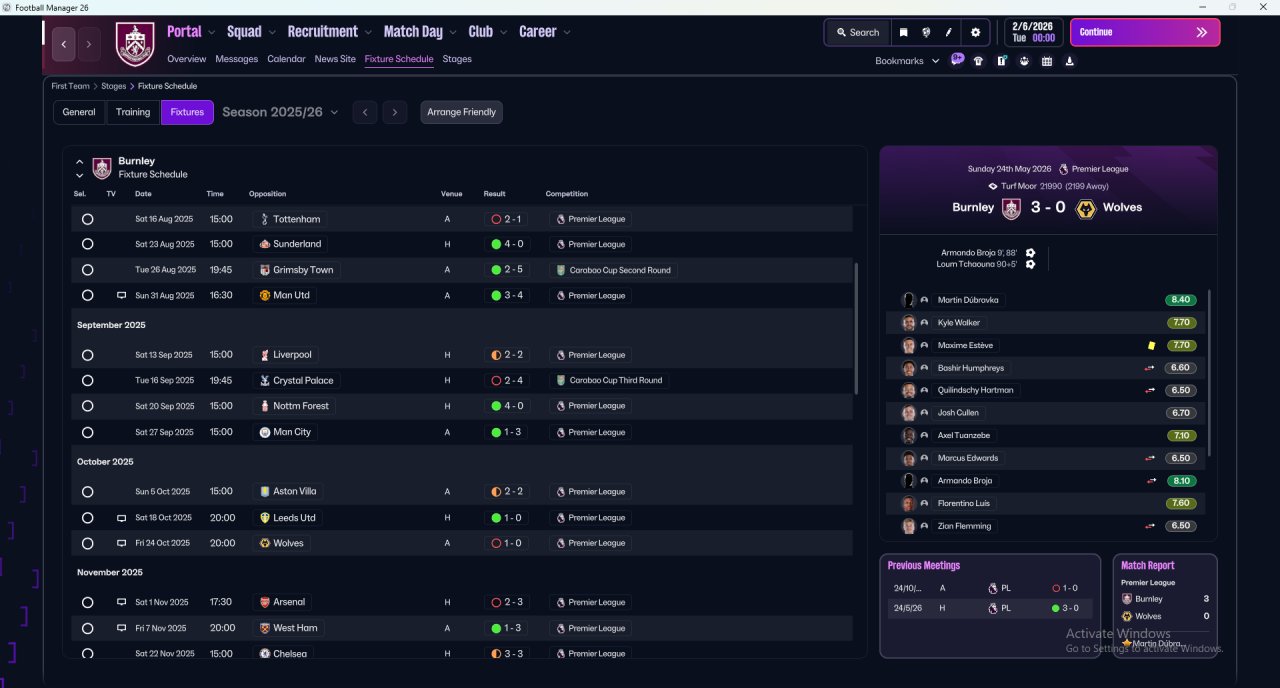
Task: Click the goal icon beside Armando Broja scorer
Action: tap(1030, 253)
